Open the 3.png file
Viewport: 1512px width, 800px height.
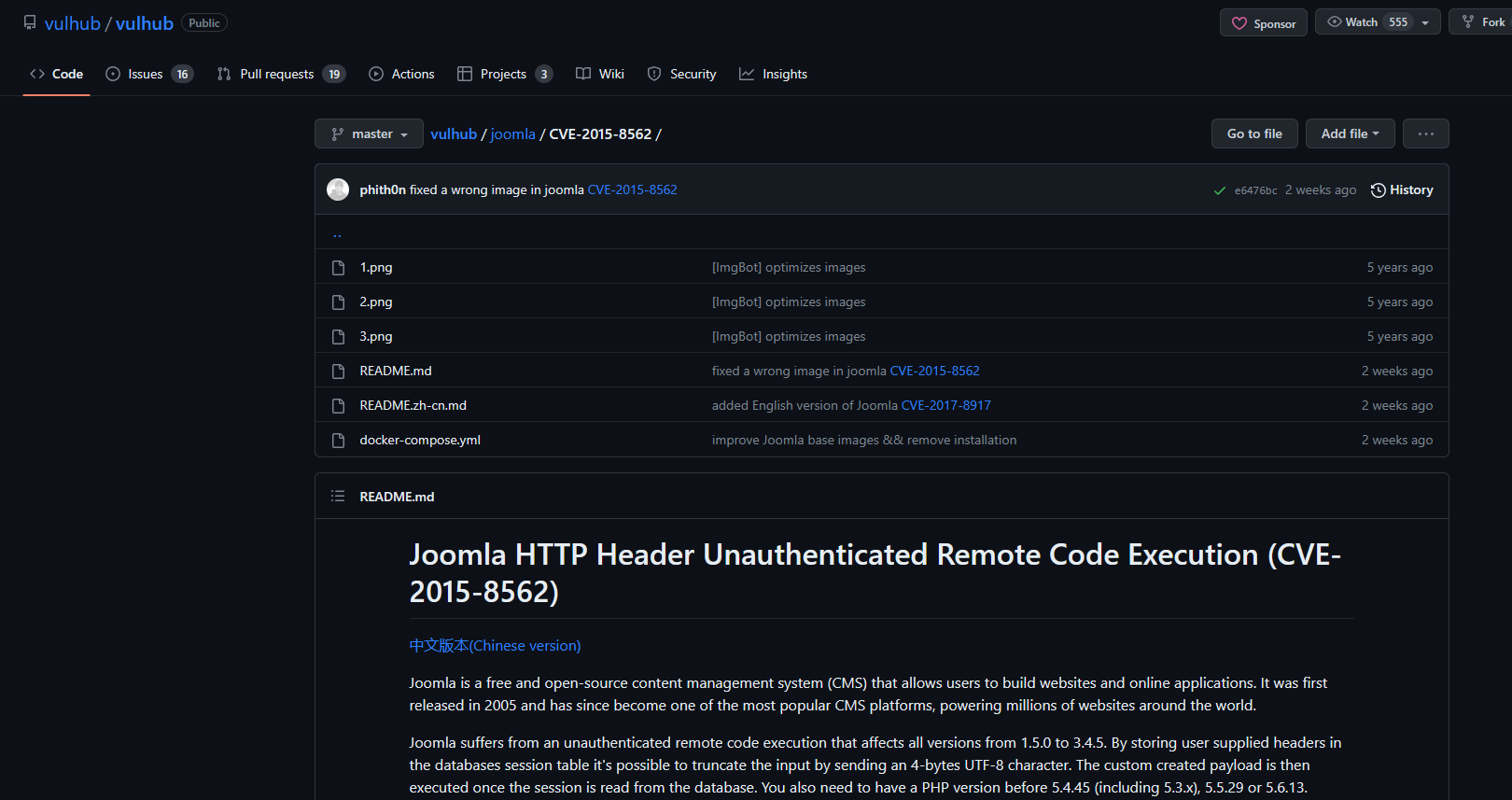coord(376,336)
